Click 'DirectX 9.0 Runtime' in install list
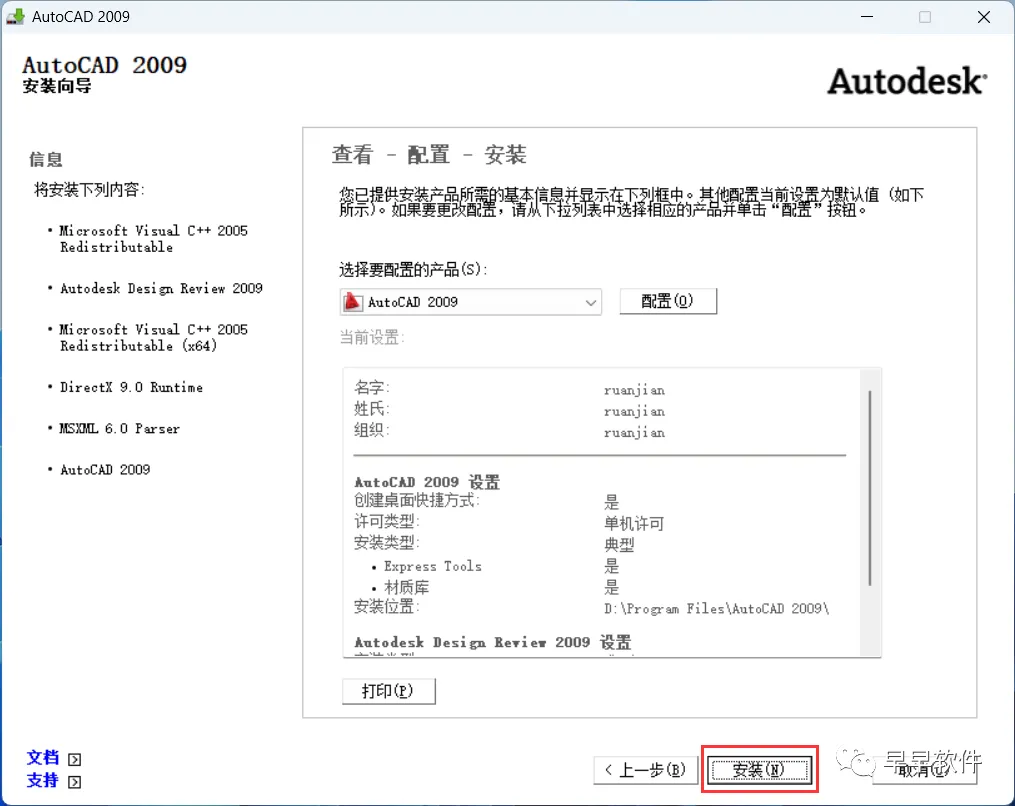 [131, 387]
